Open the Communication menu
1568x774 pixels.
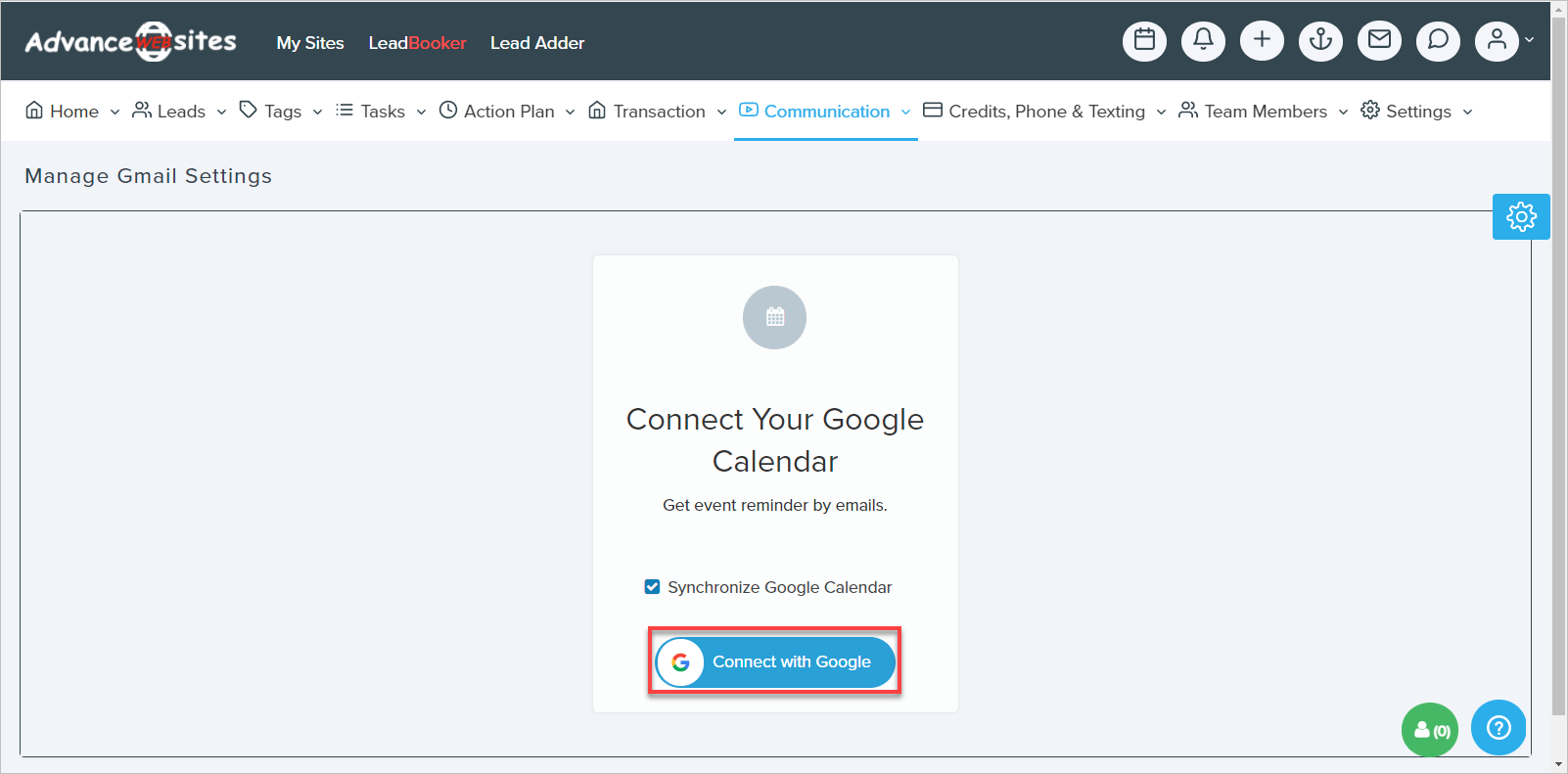click(825, 112)
